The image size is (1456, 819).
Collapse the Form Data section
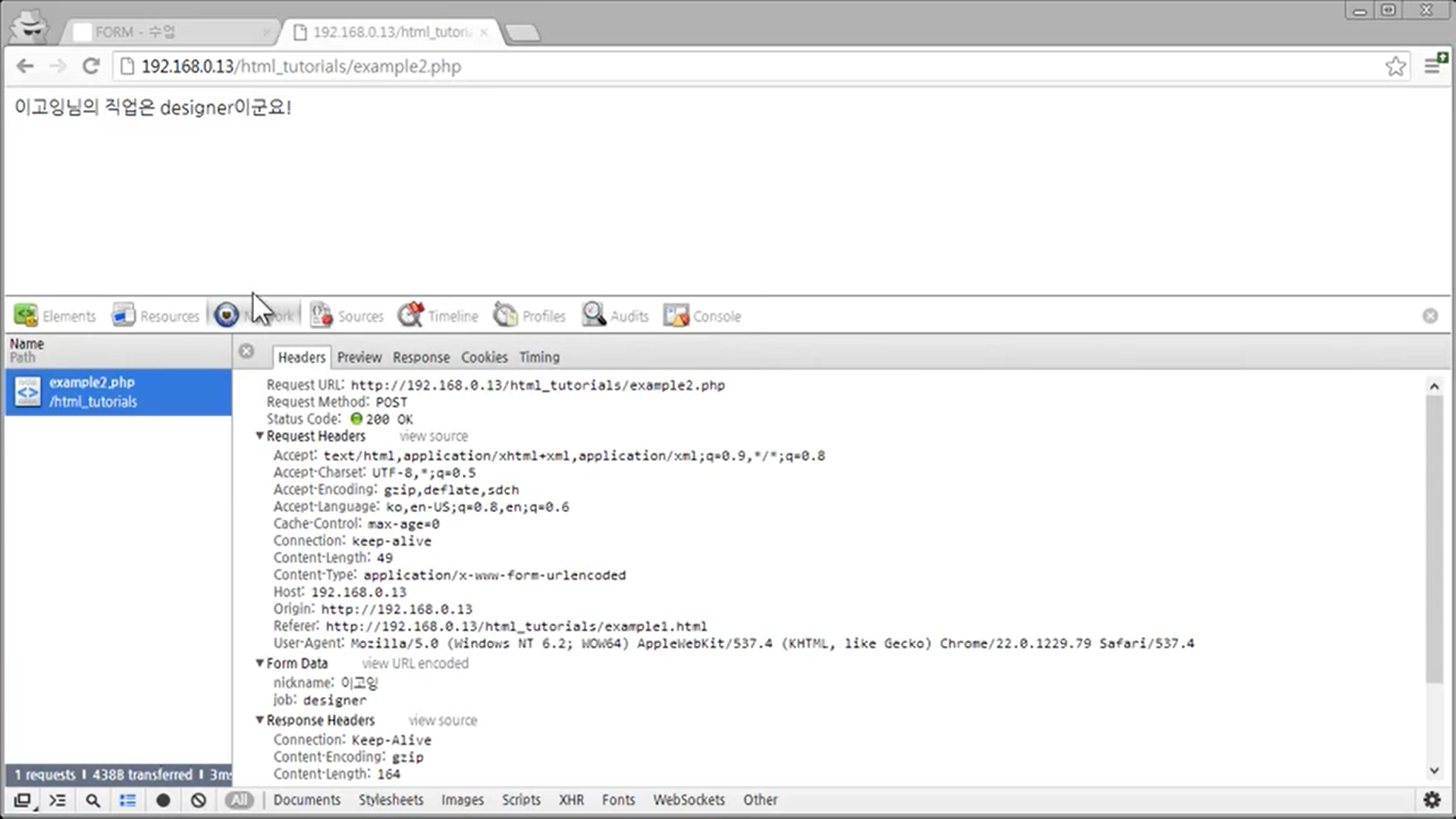point(260,663)
